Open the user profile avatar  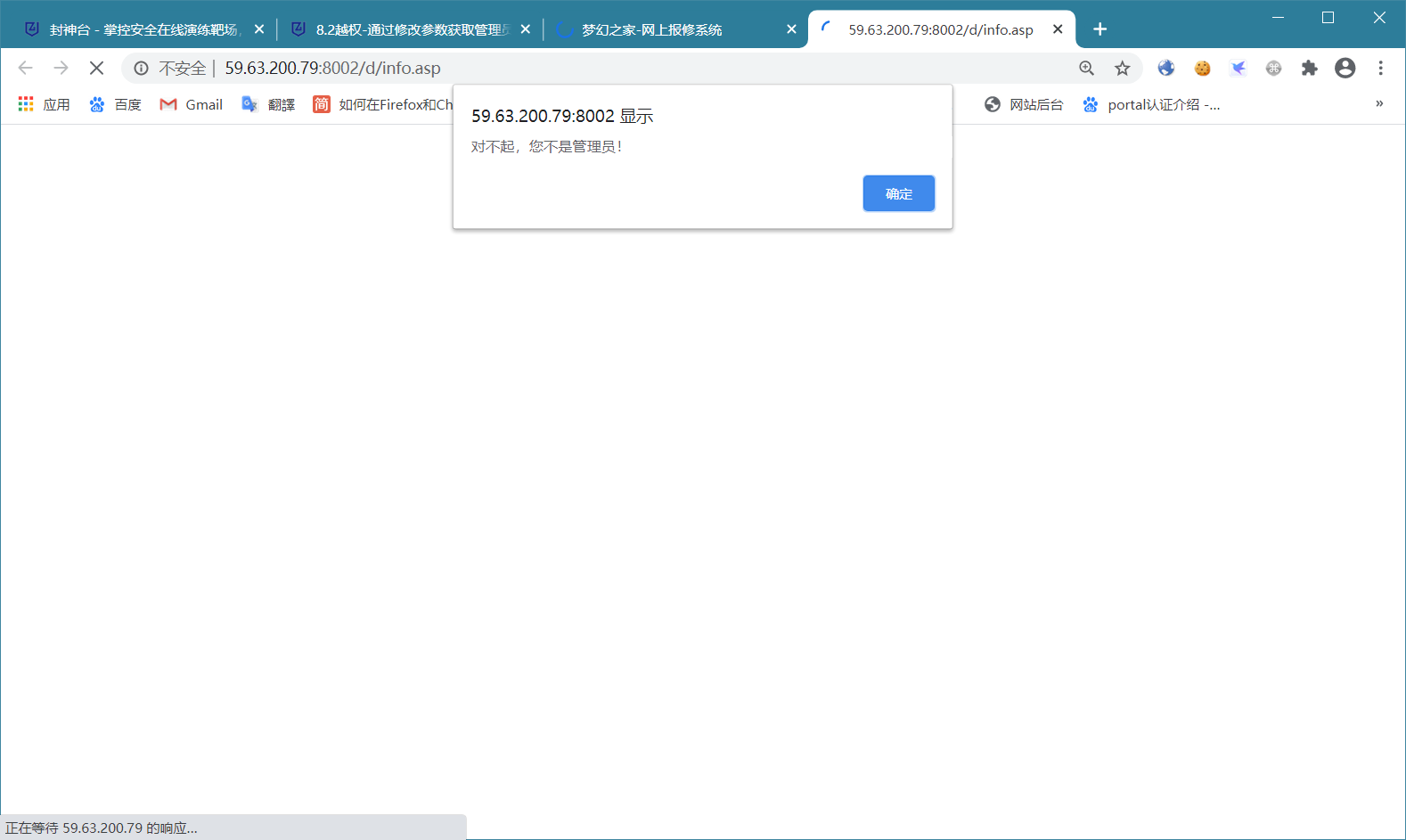click(1345, 69)
